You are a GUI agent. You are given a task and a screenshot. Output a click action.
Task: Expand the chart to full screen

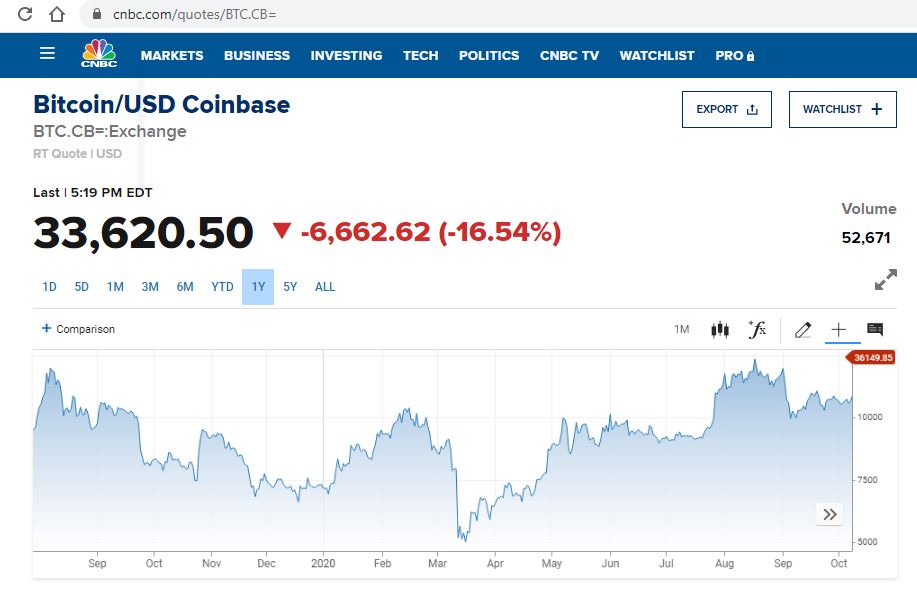(x=885, y=281)
